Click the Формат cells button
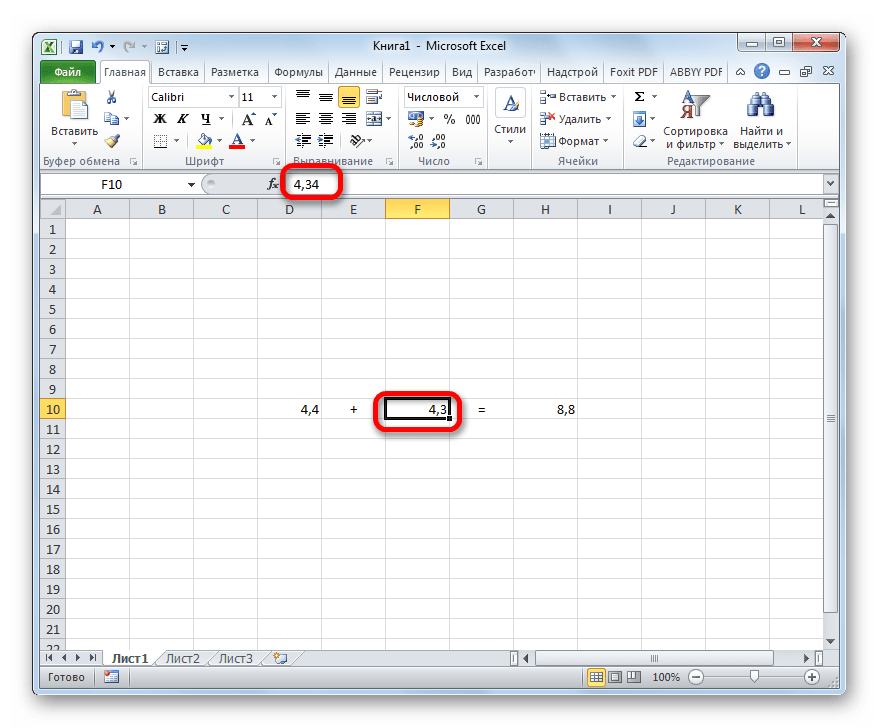The image size is (879, 728). pos(572,141)
